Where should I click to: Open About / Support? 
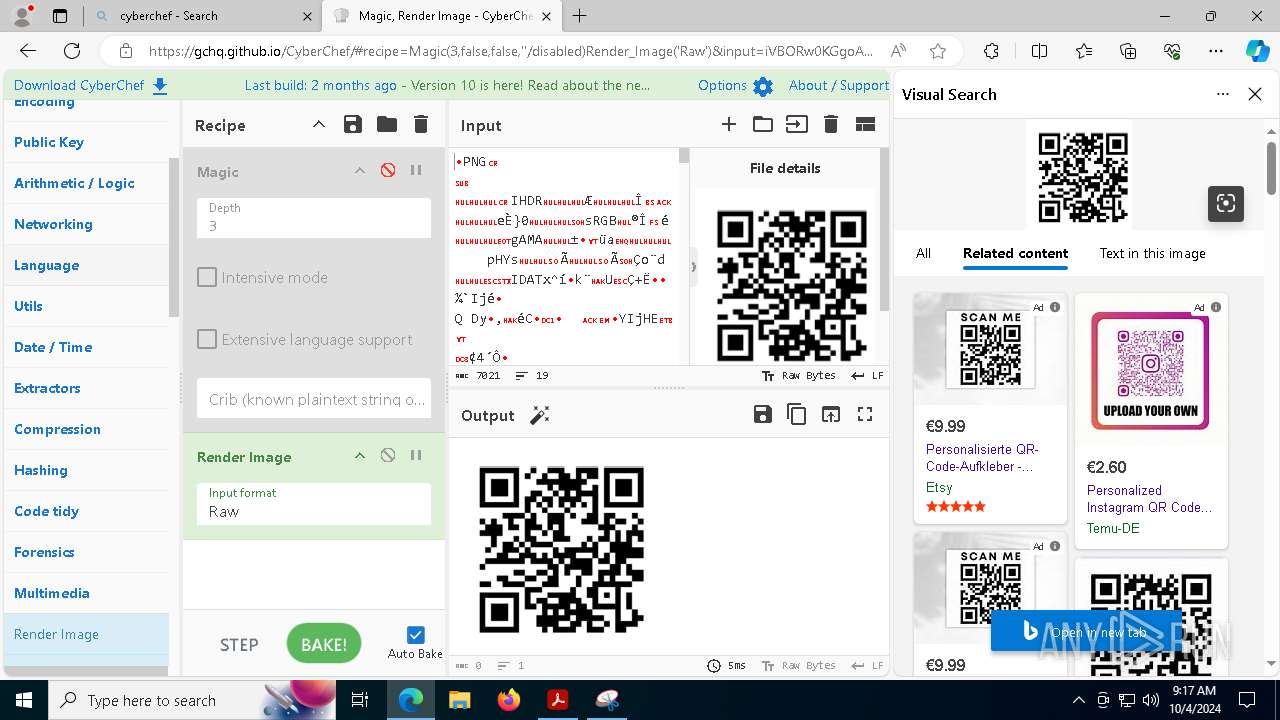[x=838, y=85]
